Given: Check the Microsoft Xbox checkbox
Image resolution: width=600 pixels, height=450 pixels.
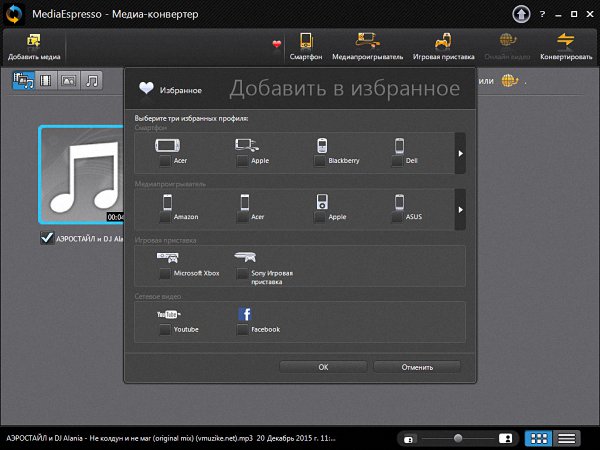Looking at the screenshot, I should point(165,274).
